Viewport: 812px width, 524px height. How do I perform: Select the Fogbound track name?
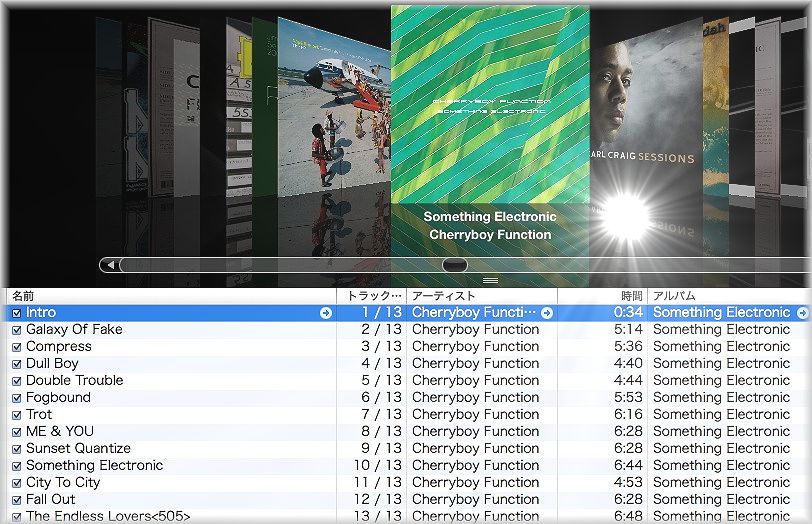coord(58,397)
